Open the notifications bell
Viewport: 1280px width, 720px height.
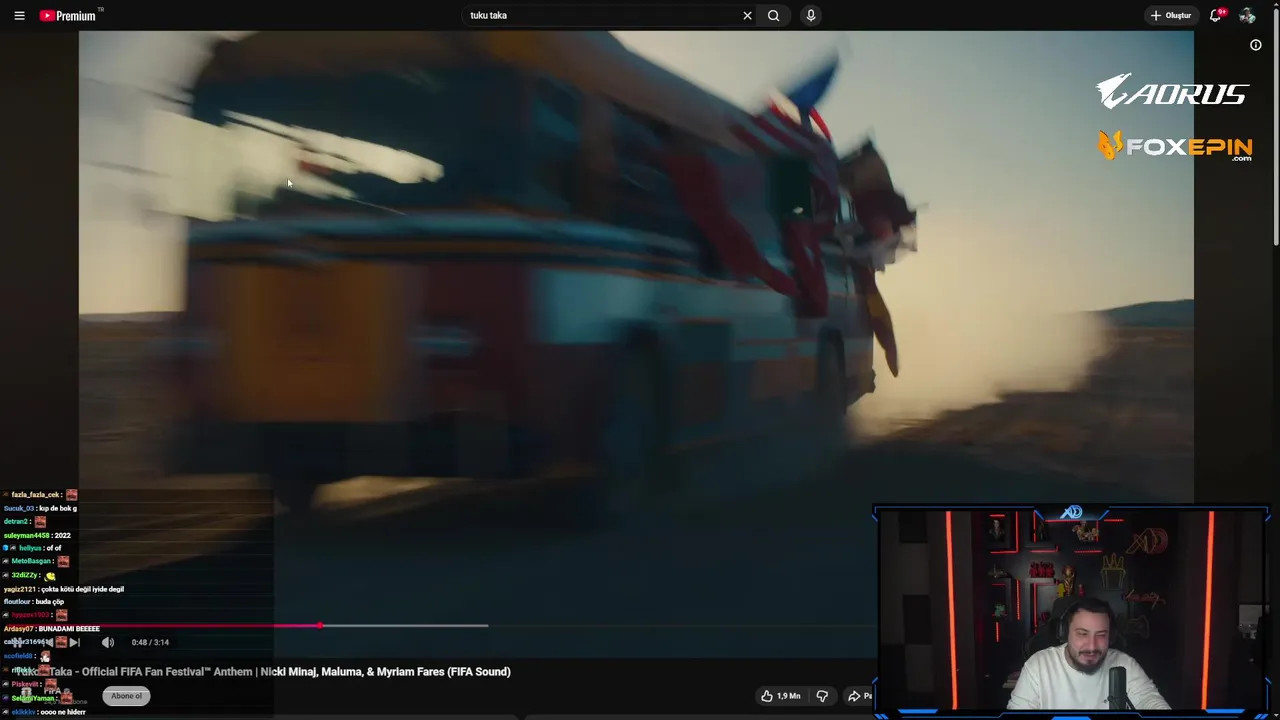click(x=1216, y=15)
